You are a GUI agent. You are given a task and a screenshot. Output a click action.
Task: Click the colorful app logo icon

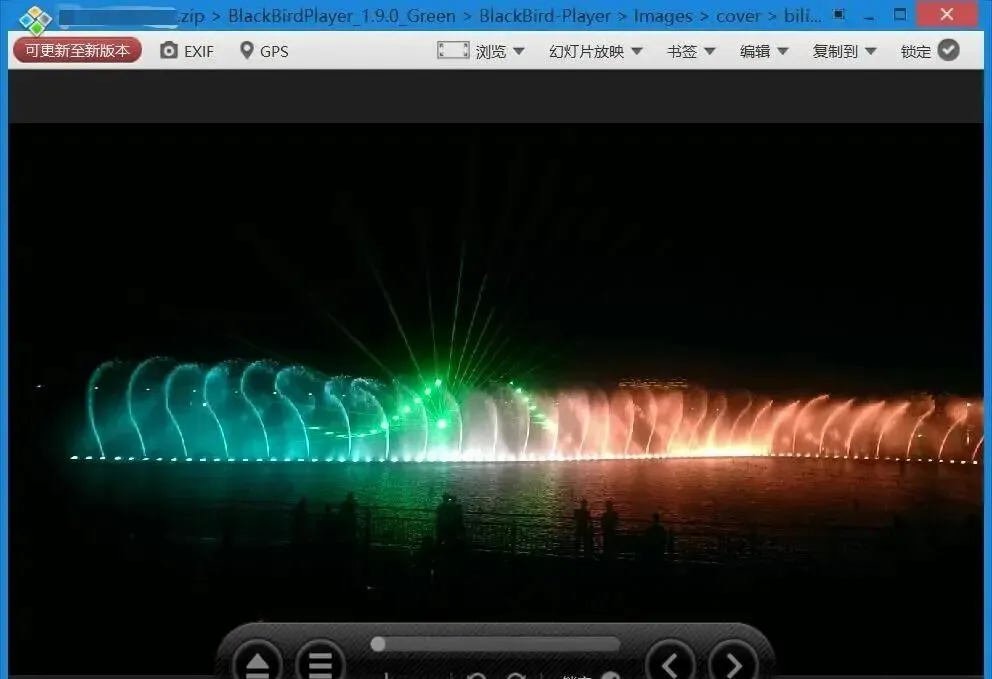[35, 19]
